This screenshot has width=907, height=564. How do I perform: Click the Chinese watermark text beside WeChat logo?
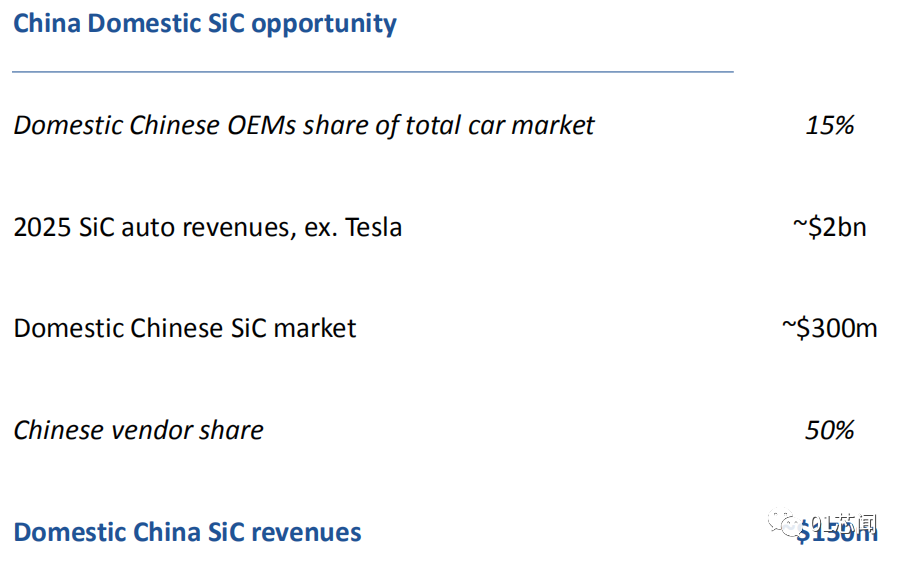(x=843, y=524)
